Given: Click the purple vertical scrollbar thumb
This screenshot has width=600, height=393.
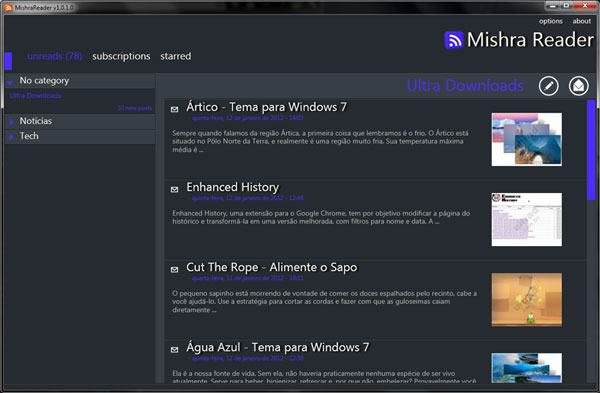Looking at the screenshot, I should tap(591, 150).
